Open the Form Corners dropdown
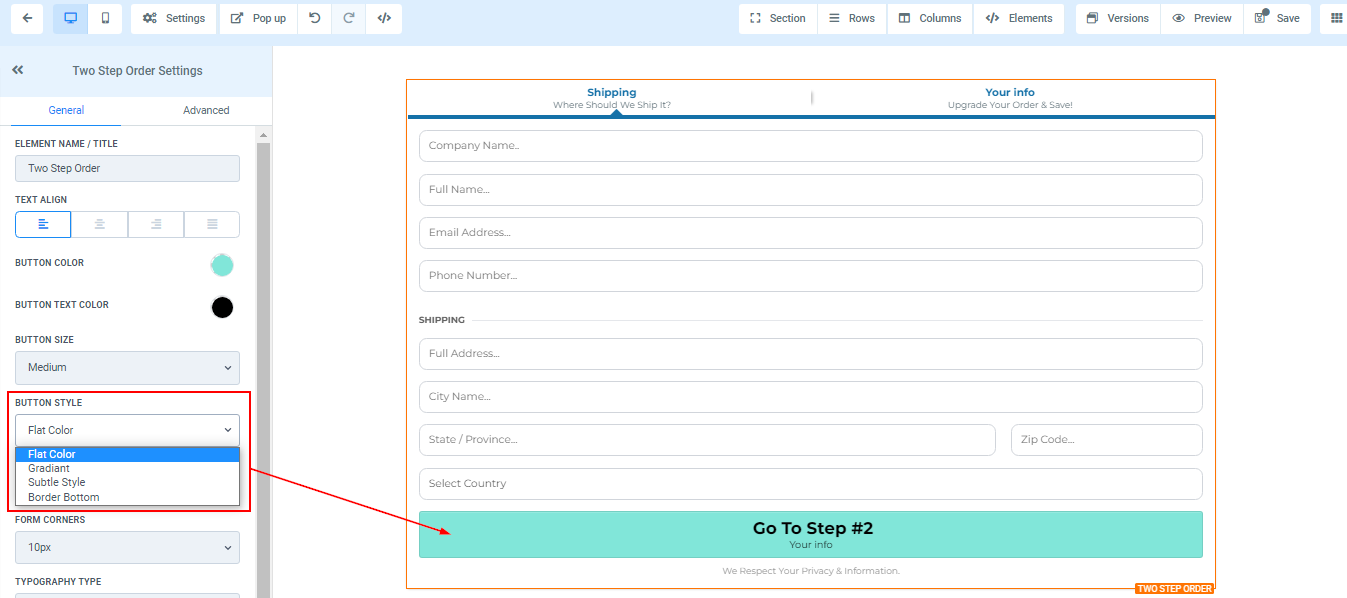Image resolution: width=1347 pixels, height=598 pixels. 127,548
